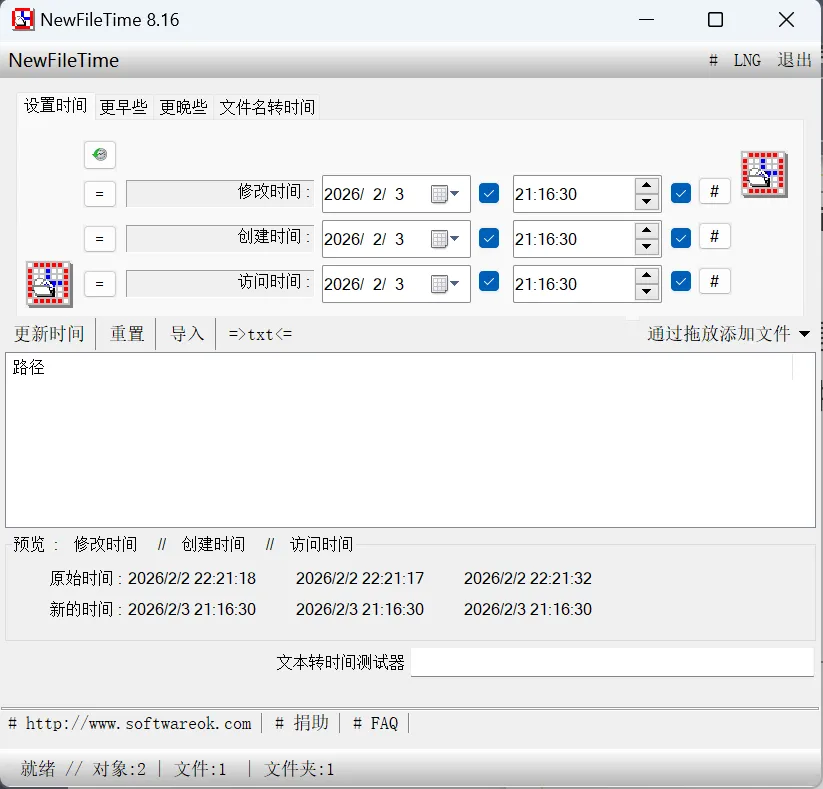Viewport: 823px width, 789px height.
Task: Click the # 捐助 donate link
Action: 302,723
